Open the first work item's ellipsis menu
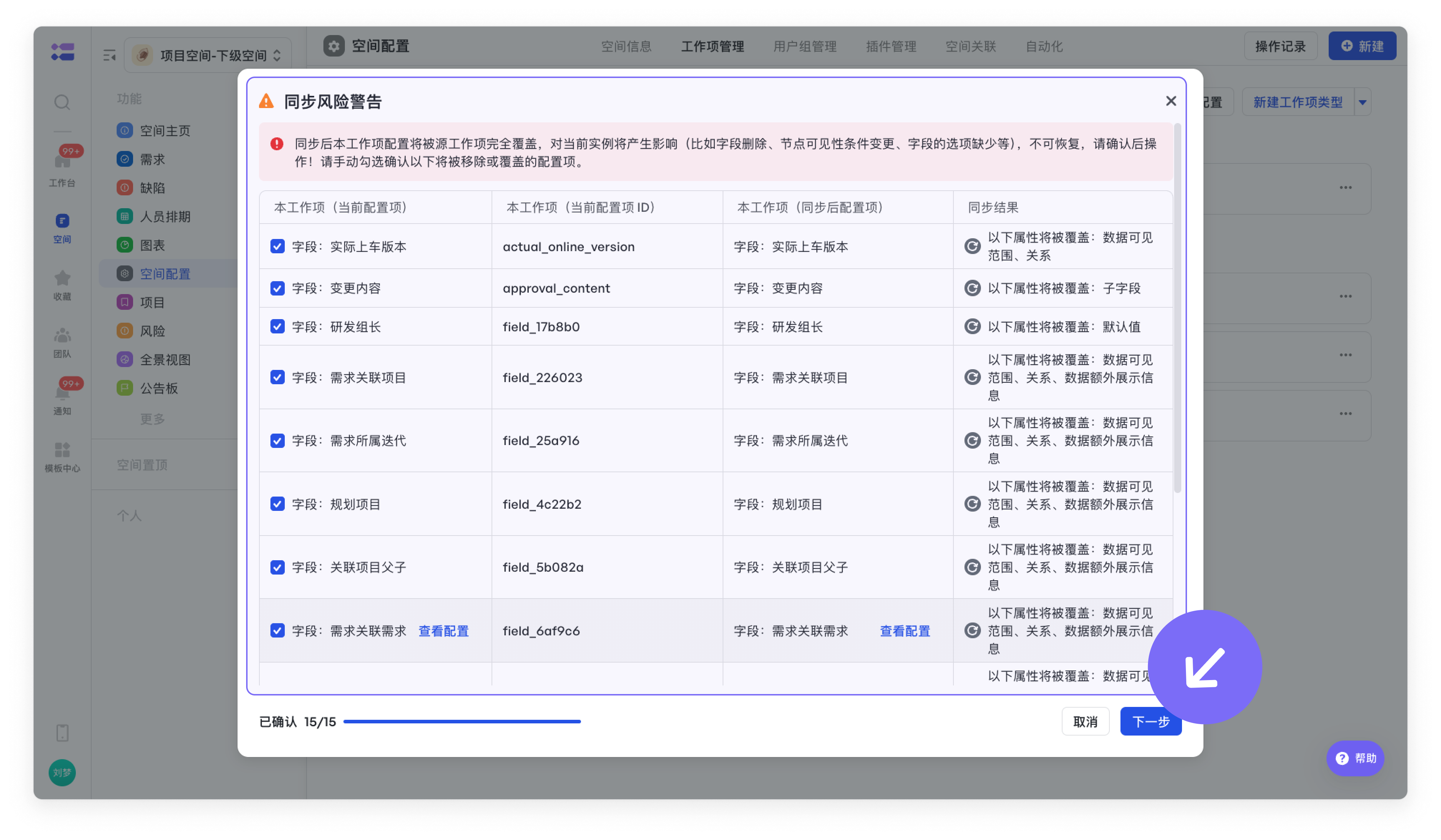 1345,187
